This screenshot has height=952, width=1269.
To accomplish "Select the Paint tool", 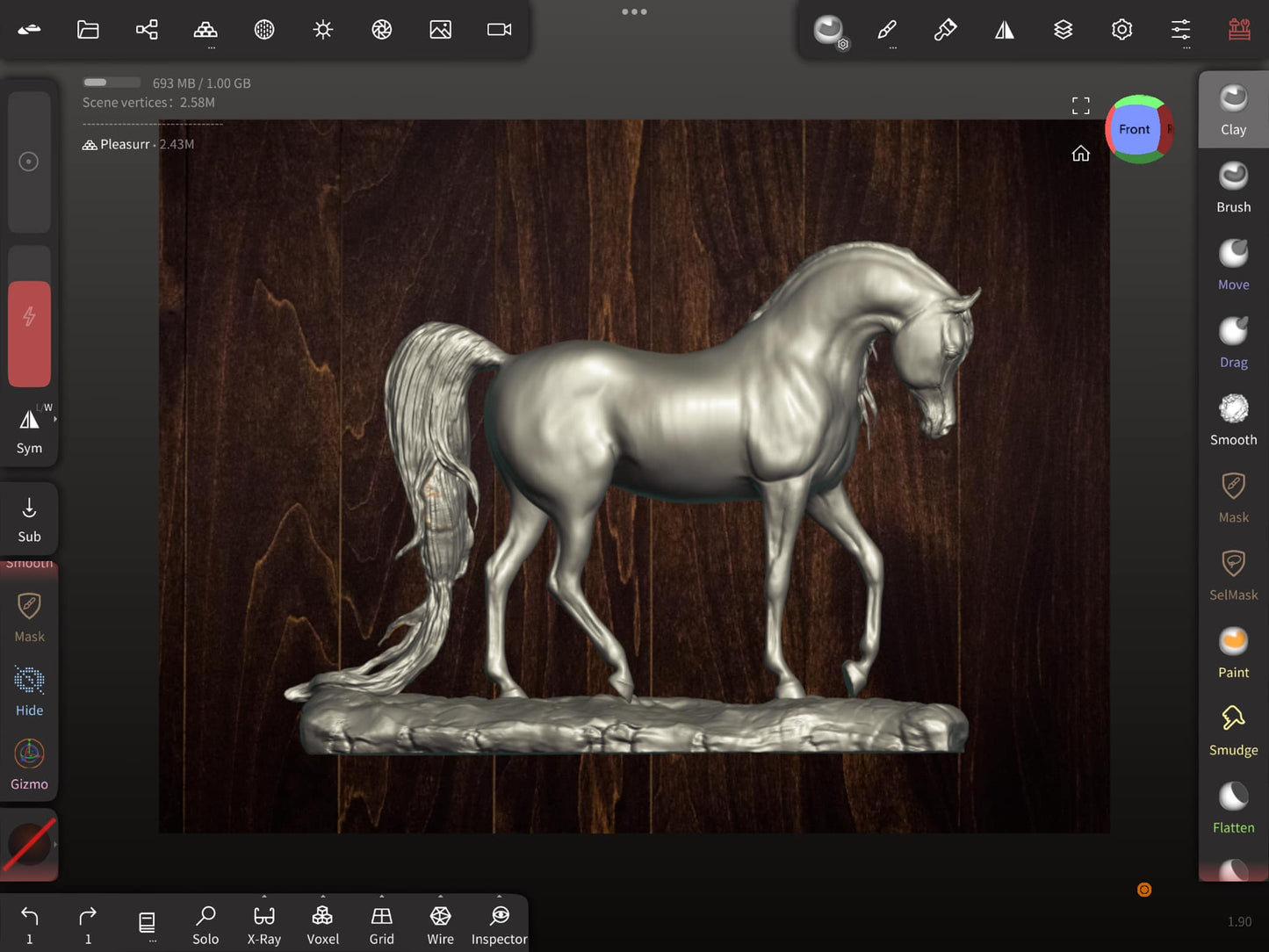I will [x=1234, y=653].
